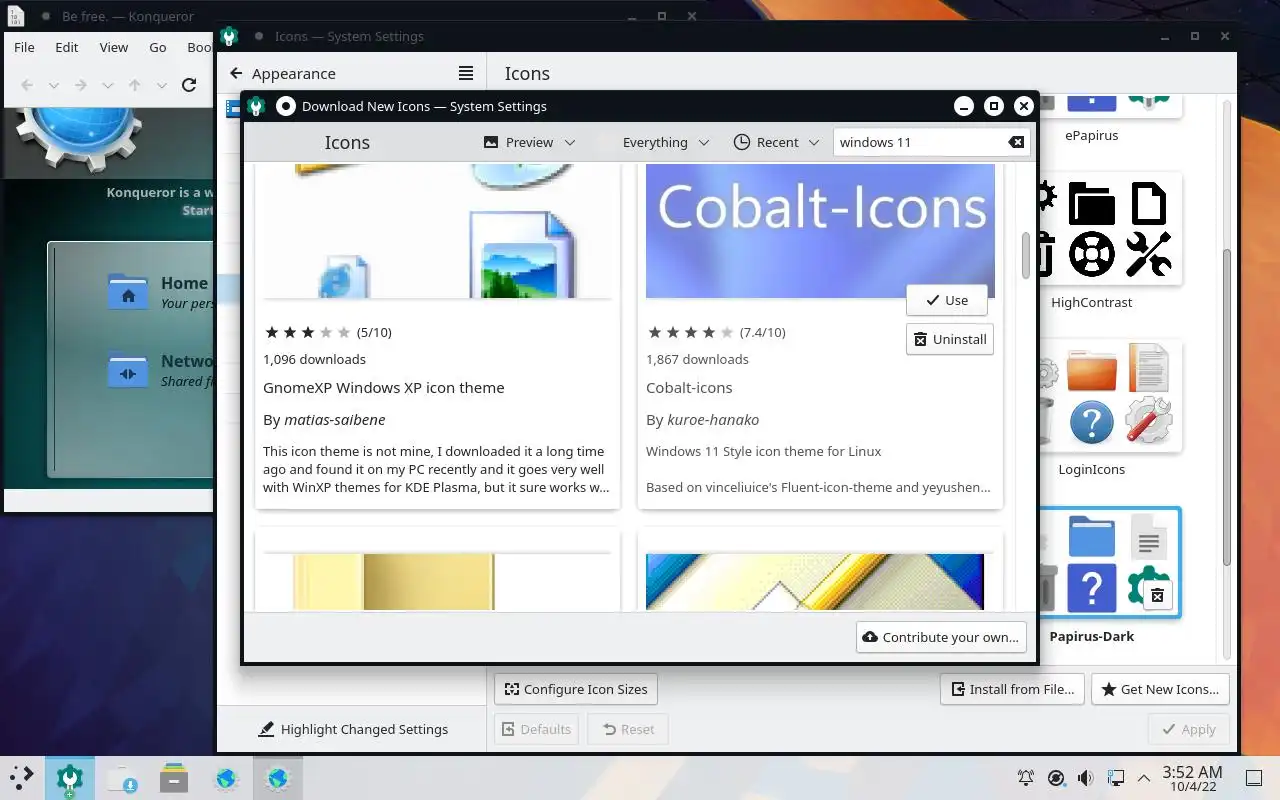Click Use button for Cobalt-icons
This screenshot has width=1280, height=800.
point(947,300)
